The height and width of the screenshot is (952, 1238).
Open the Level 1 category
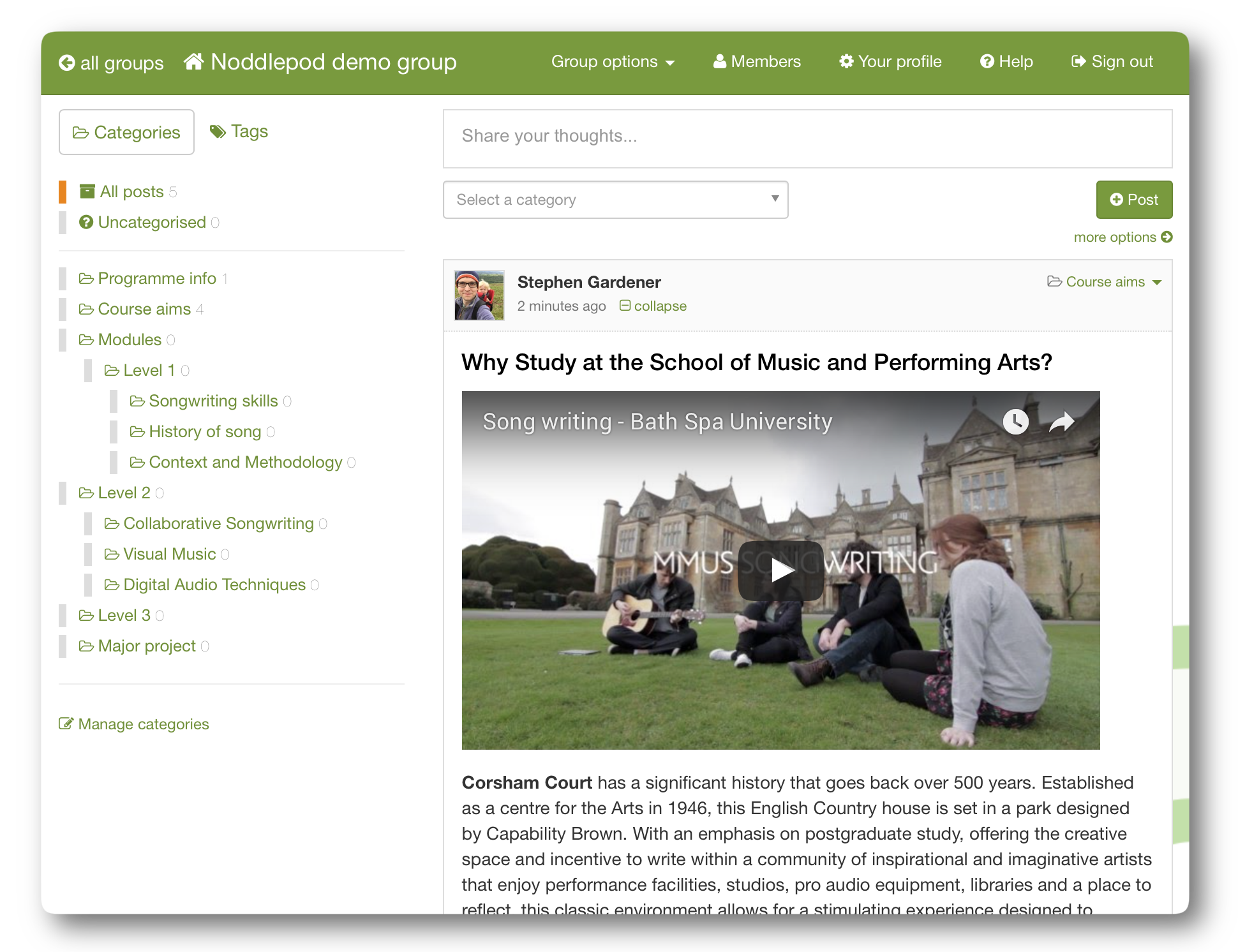tap(147, 370)
